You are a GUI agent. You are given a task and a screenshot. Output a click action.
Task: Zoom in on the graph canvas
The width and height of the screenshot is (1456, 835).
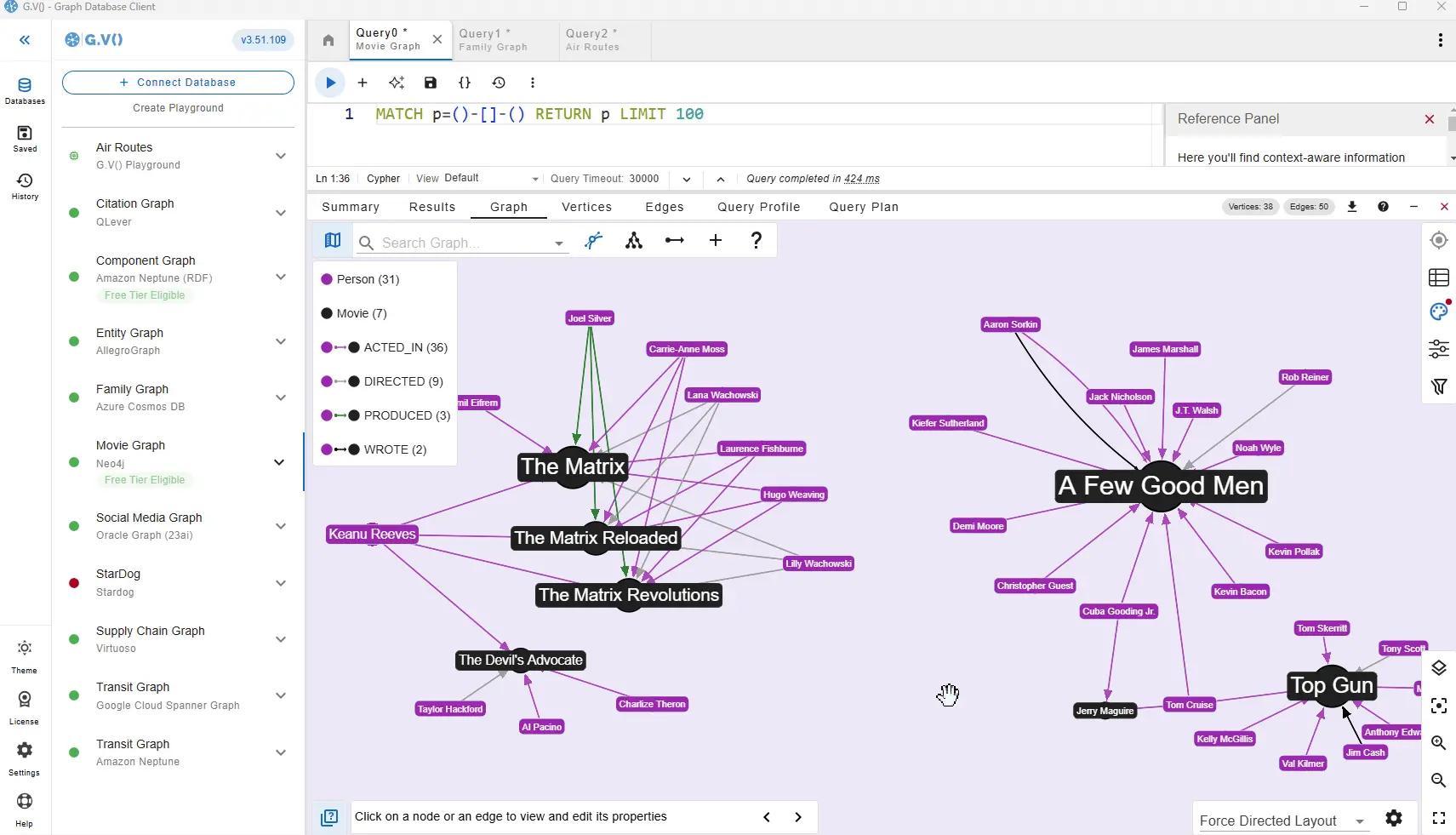(1440, 743)
